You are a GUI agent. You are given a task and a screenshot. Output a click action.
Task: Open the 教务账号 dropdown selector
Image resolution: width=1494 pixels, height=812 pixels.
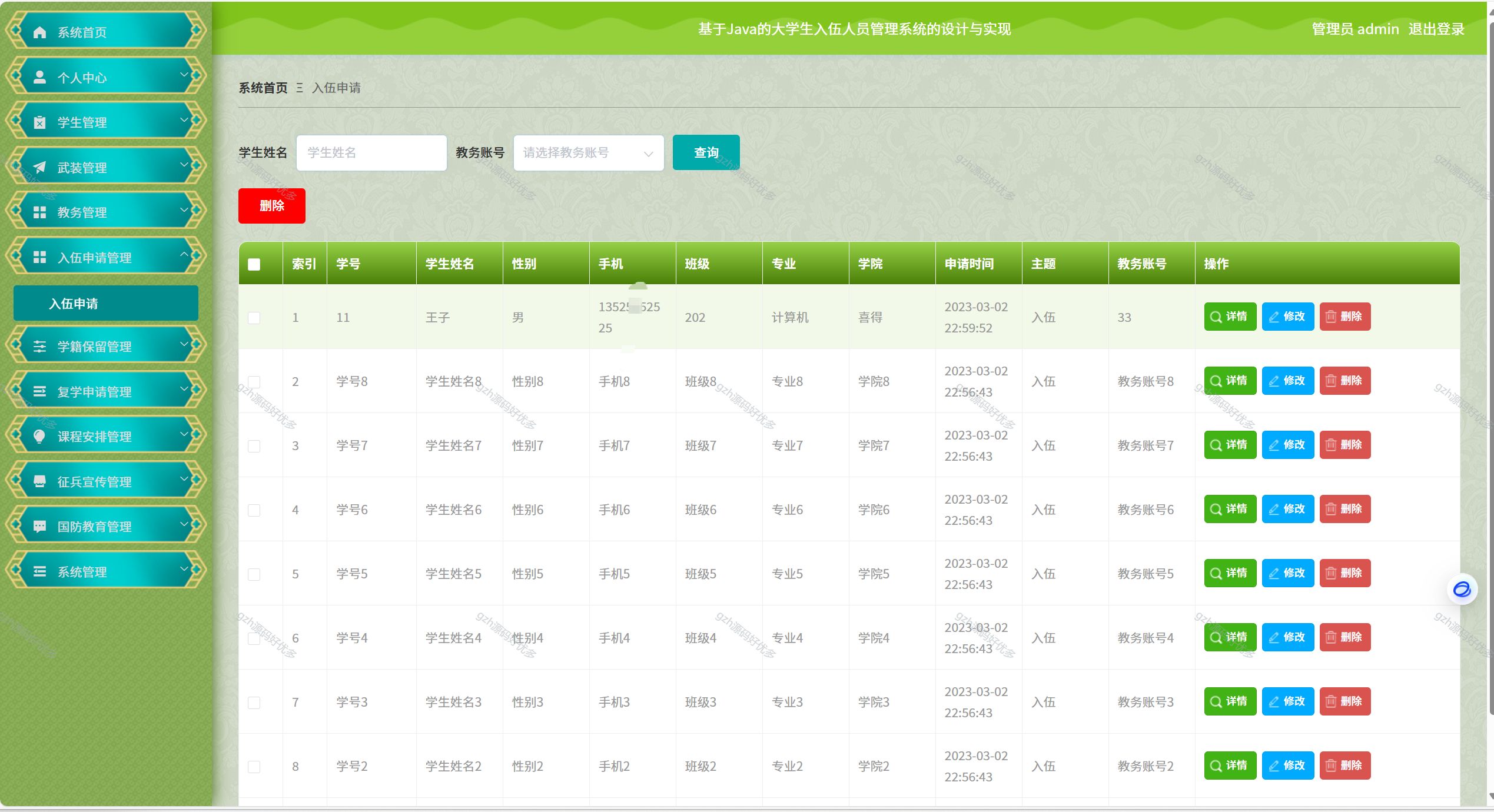tap(588, 153)
